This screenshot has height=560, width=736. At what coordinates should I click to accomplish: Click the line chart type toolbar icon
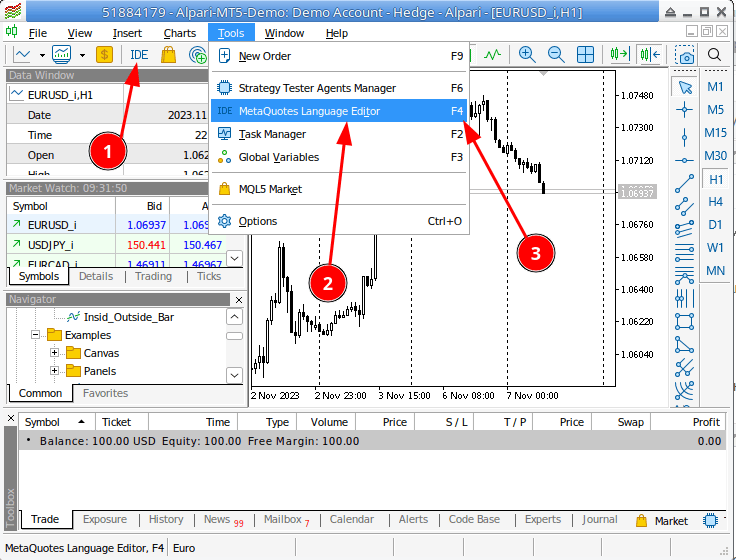coord(23,55)
